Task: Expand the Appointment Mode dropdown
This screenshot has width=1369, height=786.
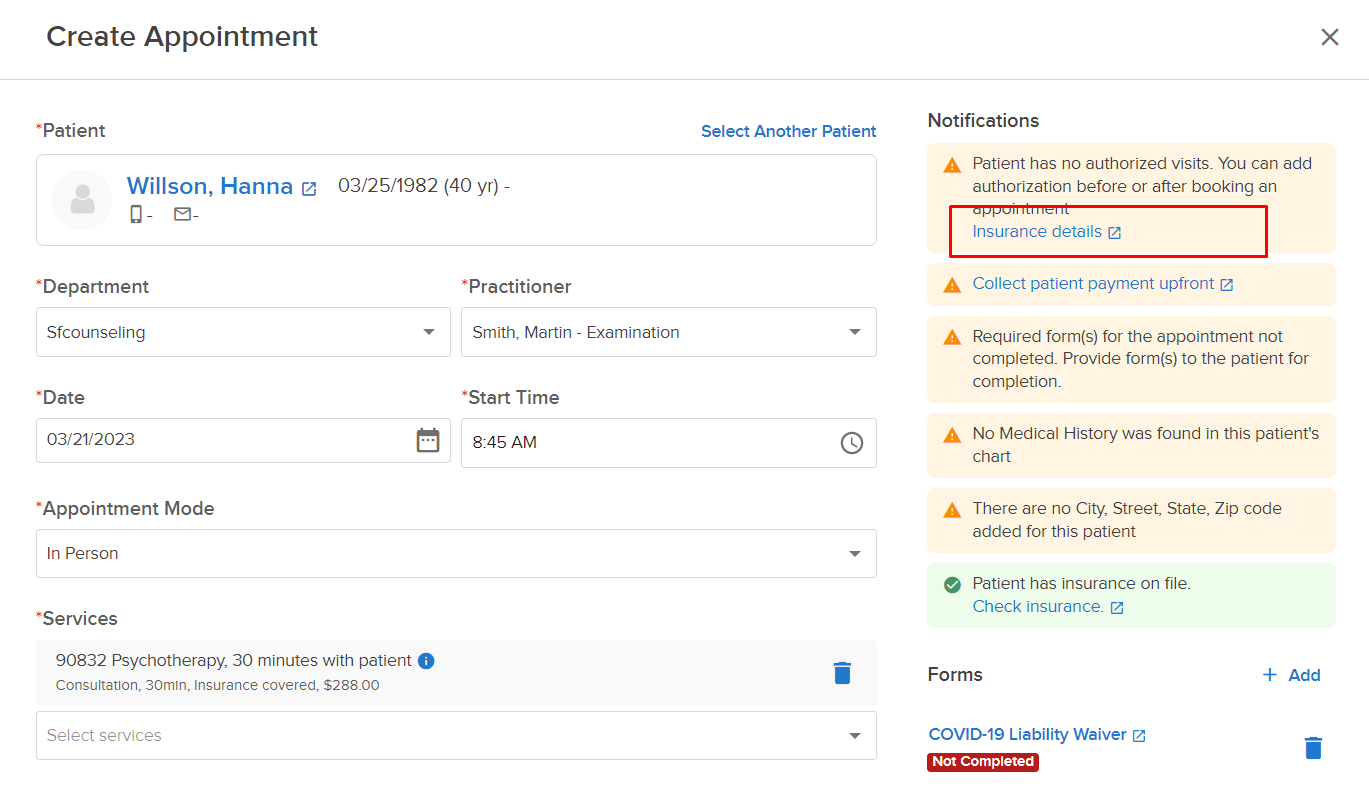Action: tap(855, 553)
